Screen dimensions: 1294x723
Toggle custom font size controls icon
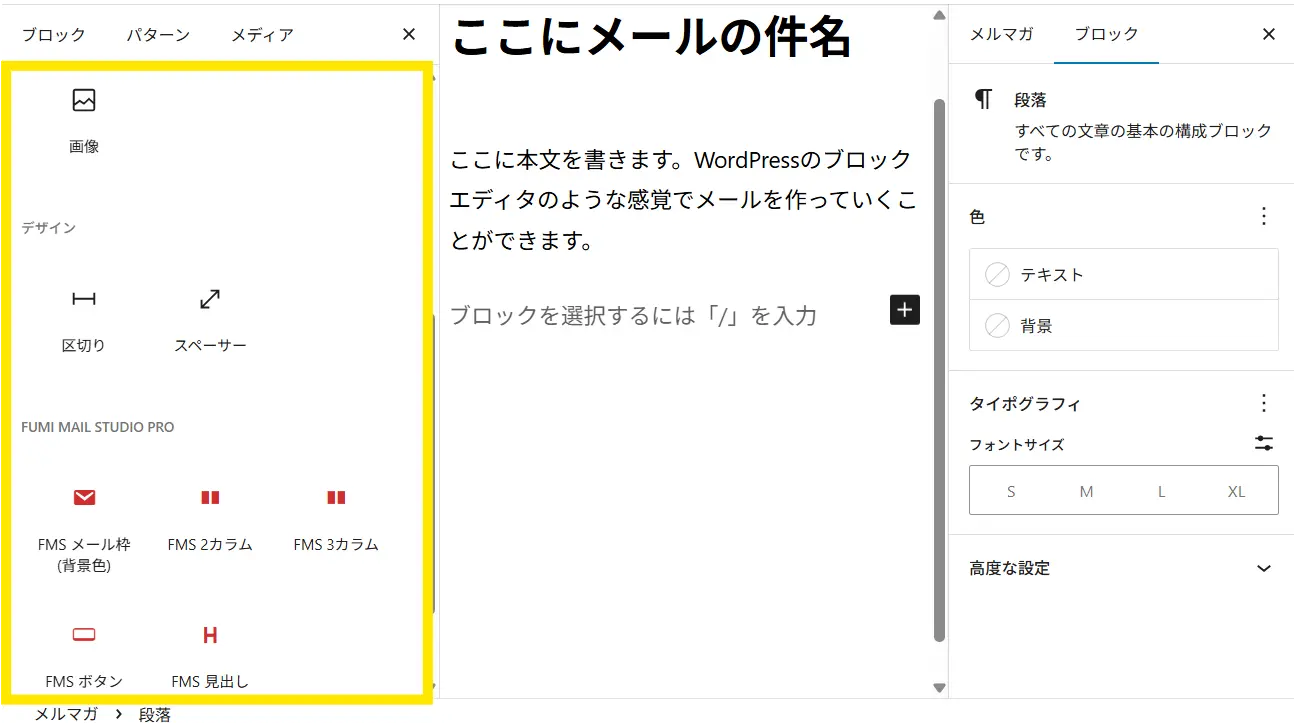tap(1264, 444)
